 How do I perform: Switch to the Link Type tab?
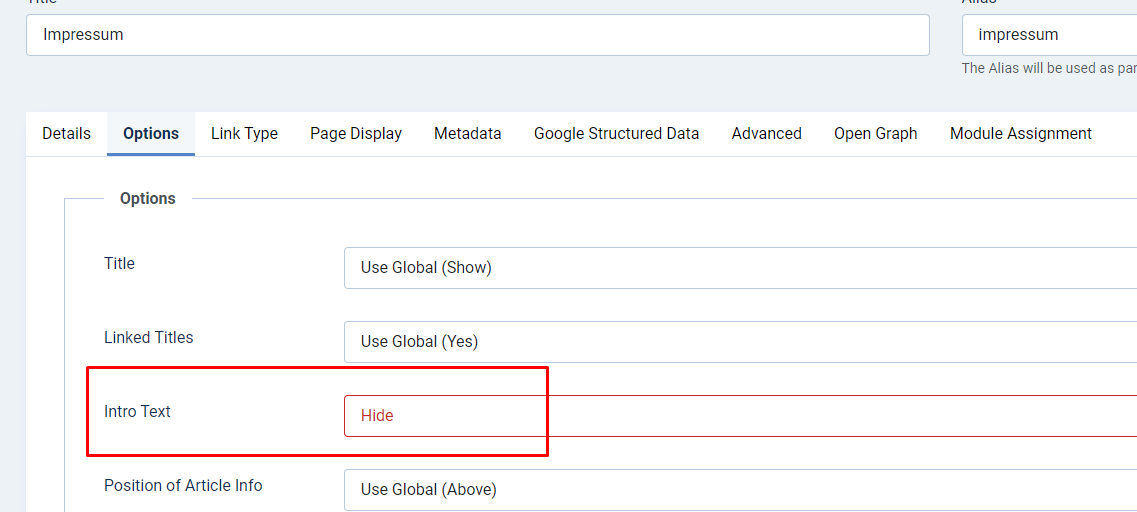click(244, 134)
